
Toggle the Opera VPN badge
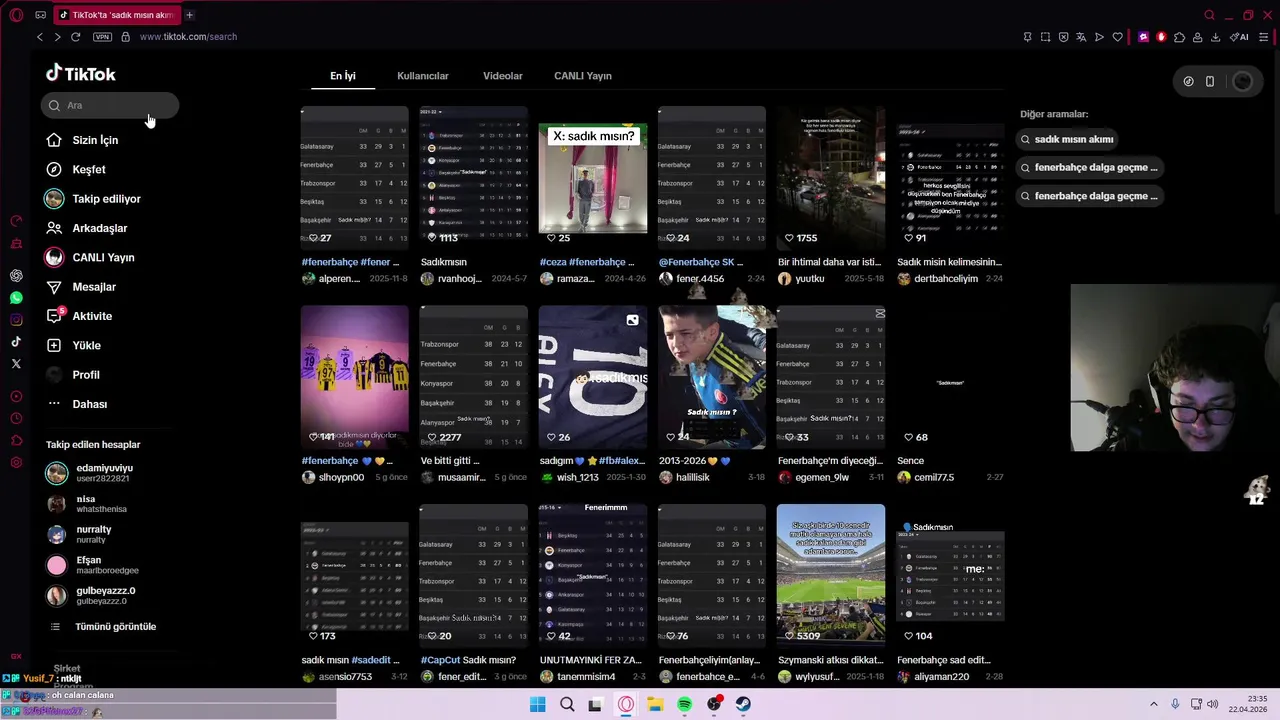pyautogui.click(x=102, y=37)
